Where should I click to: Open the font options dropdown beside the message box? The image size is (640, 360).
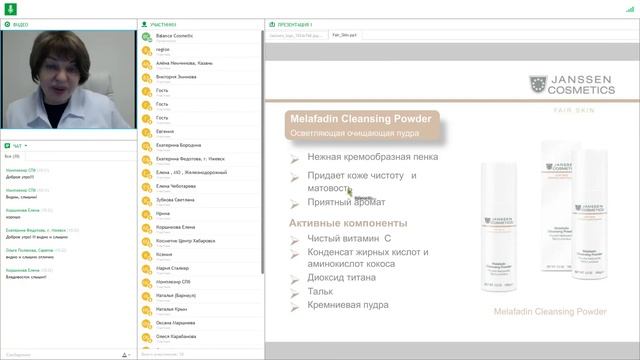pos(126,355)
